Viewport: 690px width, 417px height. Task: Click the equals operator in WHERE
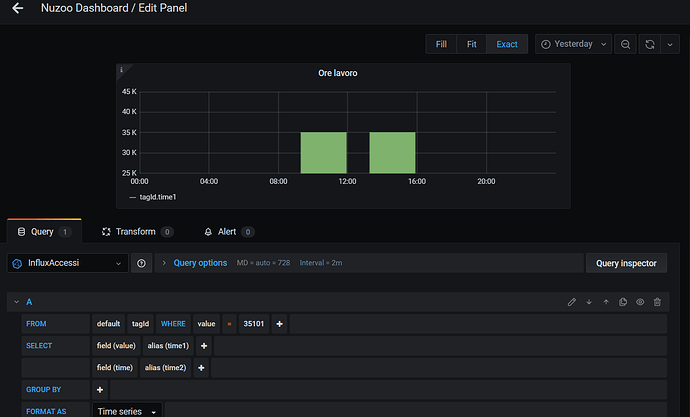[229, 324]
